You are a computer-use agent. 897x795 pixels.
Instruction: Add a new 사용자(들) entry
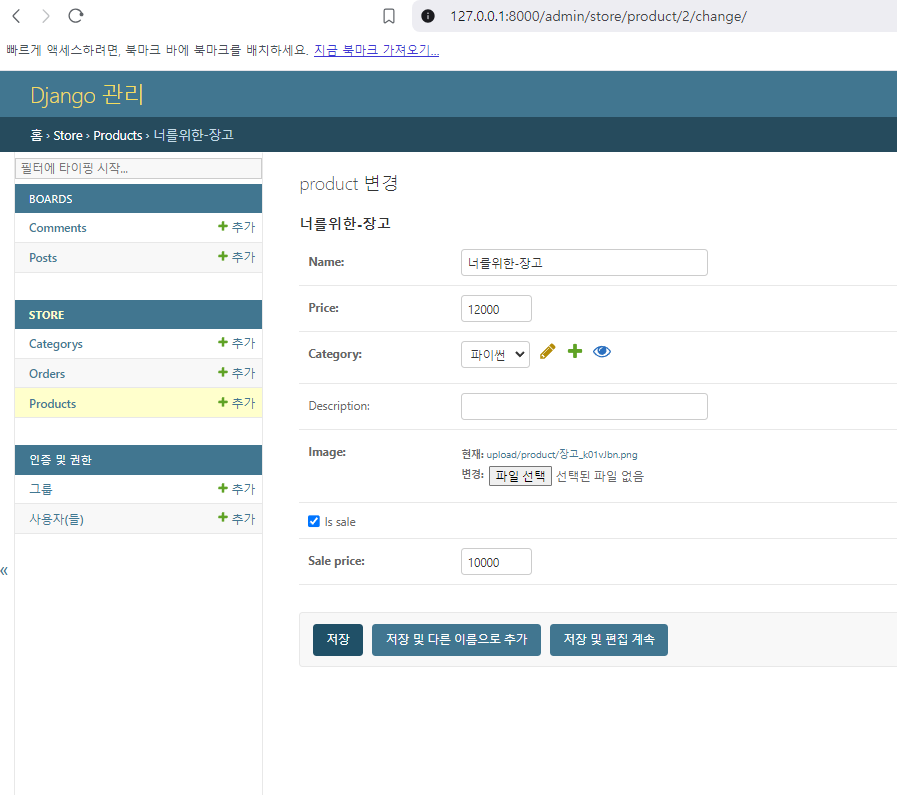(x=237, y=519)
